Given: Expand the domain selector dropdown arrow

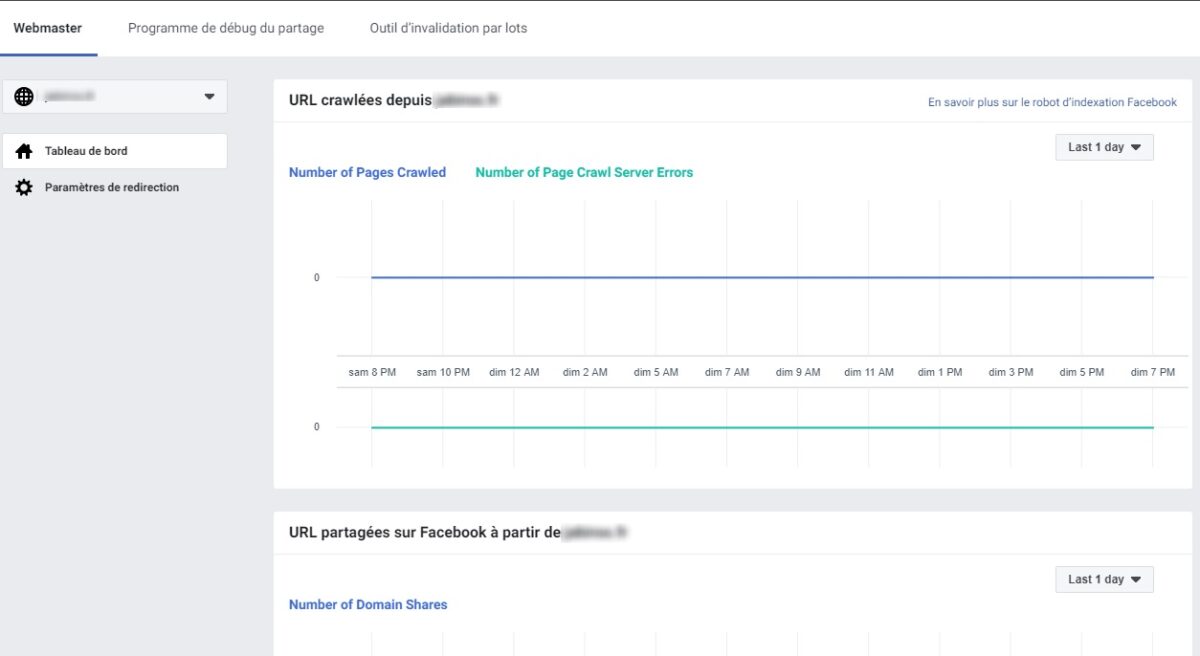Looking at the screenshot, I should point(209,97).
